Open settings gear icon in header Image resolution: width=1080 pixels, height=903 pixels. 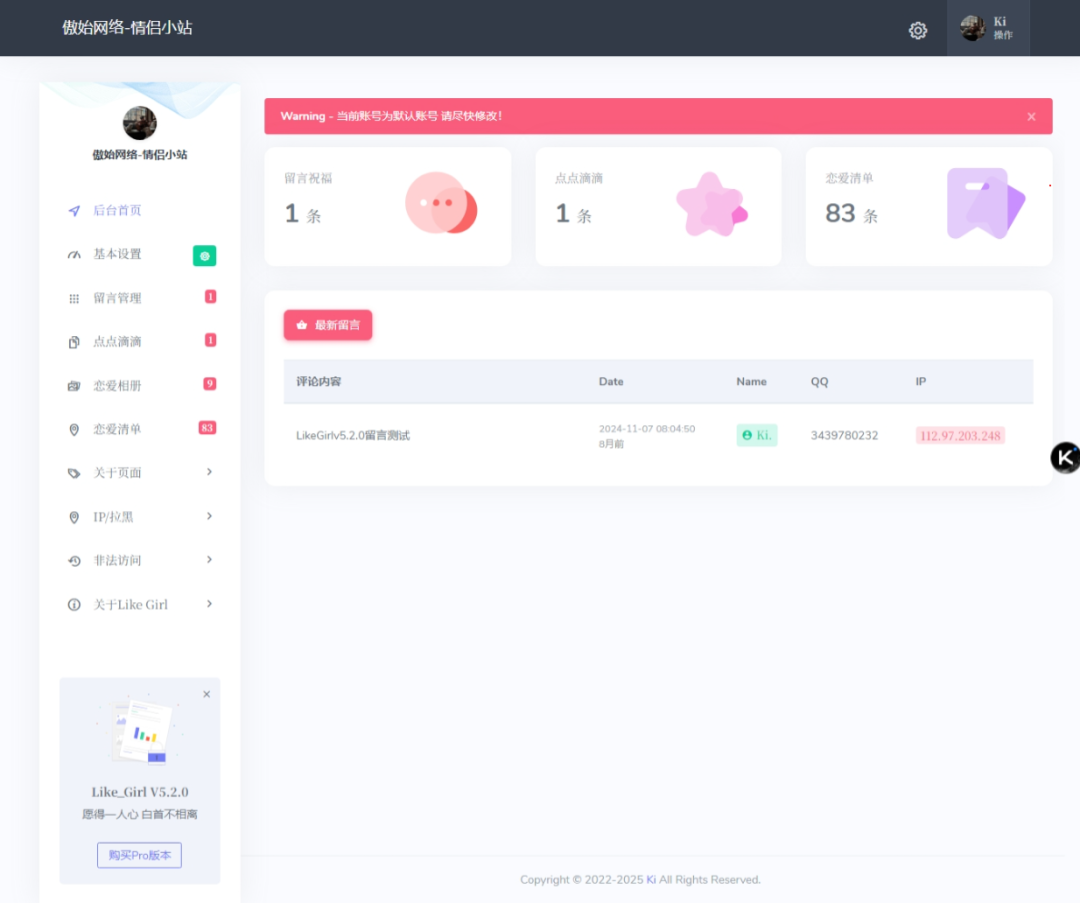click(917, 30)
